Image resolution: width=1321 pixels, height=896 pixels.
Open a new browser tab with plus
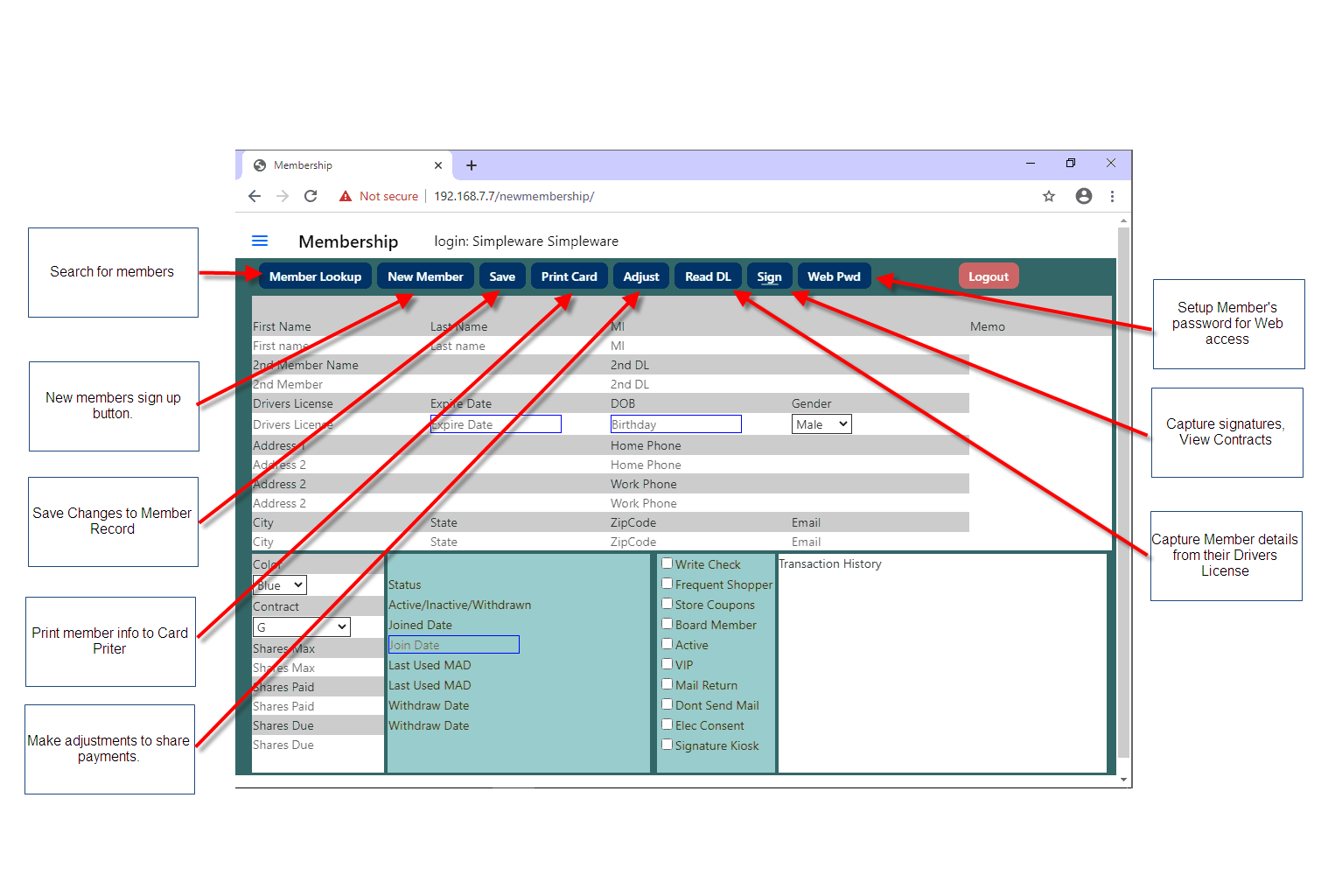pyautogui.click(x=472, y=165)
